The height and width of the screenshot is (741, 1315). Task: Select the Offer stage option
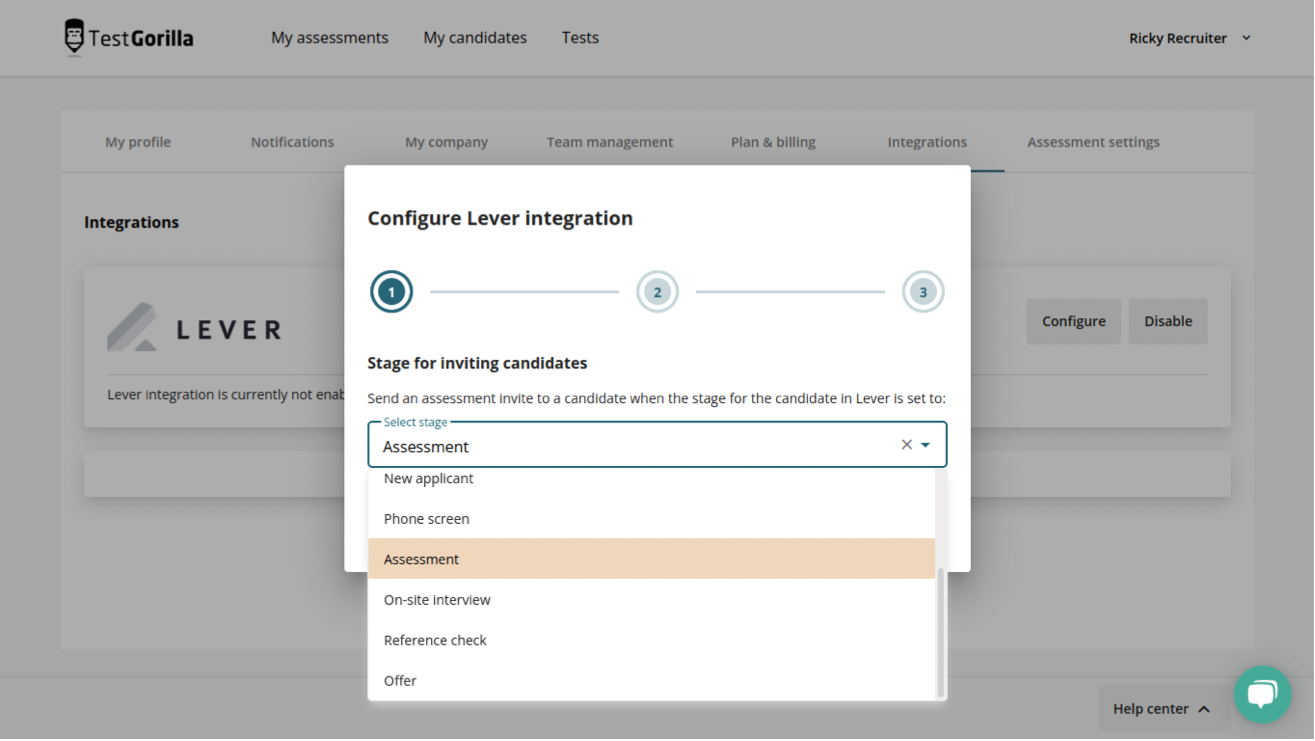(x=400, y=680)
